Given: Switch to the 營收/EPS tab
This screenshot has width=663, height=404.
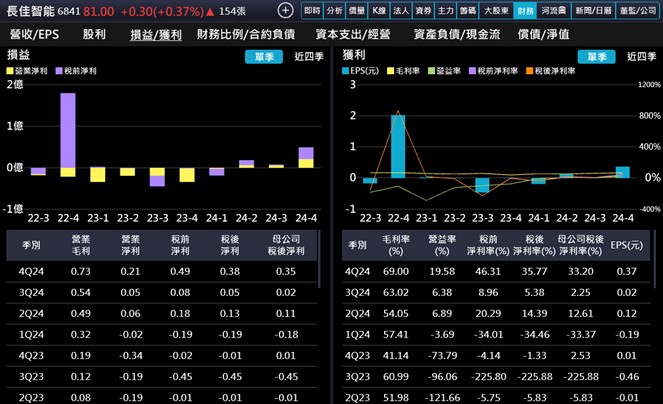Looking at the screenshot, I should pyautogui.click(x=34, y=34).
